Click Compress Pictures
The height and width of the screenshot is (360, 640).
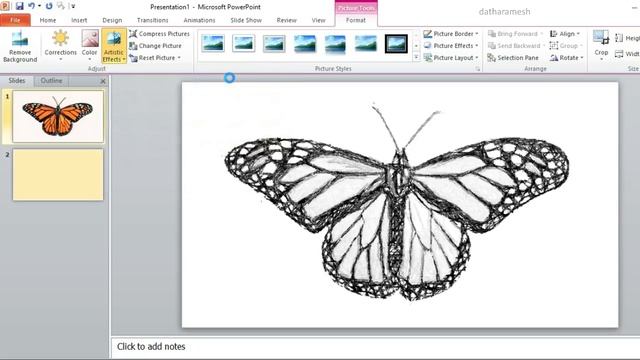160,34
